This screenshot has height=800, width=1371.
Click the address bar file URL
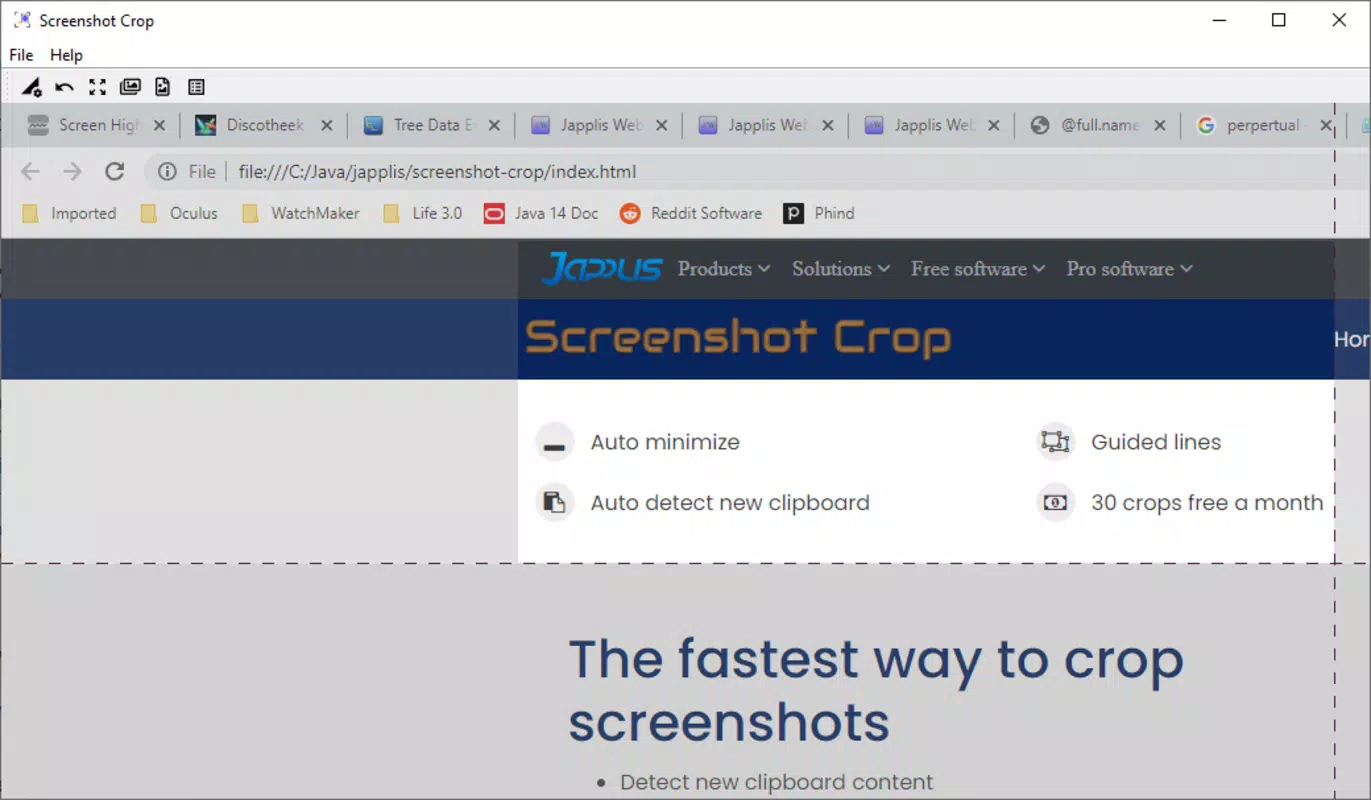point(437,172)
